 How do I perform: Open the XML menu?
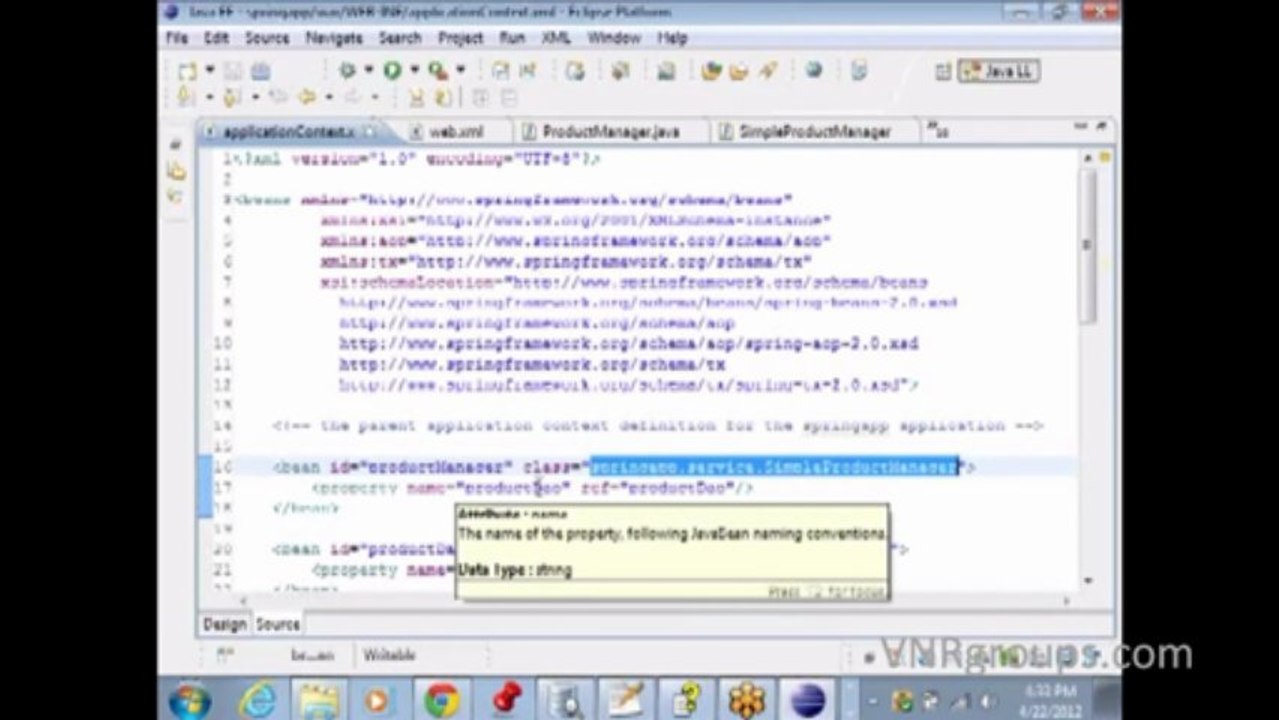coord(555,38)
